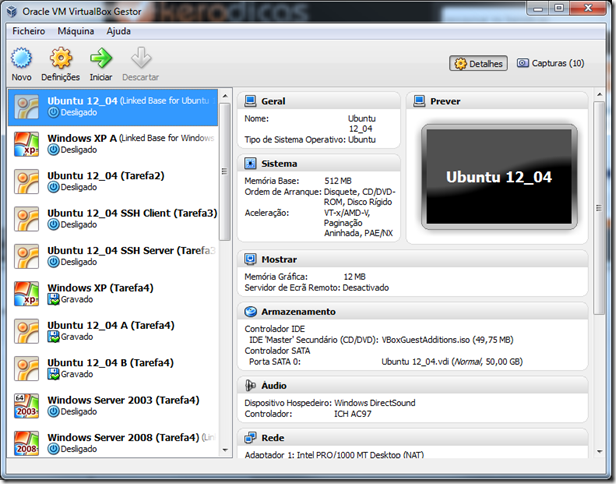
Task: Open Definições settings gear icon
Action: (x=60, y=58)
